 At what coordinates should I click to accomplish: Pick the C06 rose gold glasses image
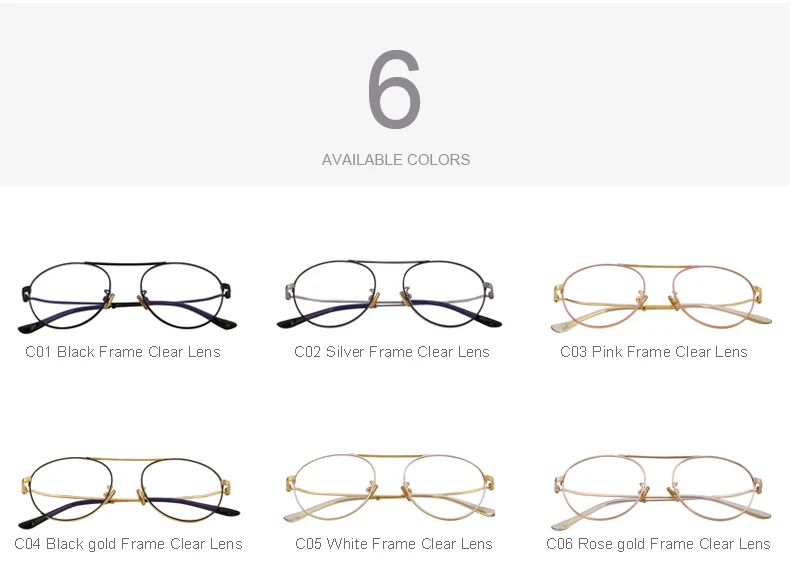point(661,492)
